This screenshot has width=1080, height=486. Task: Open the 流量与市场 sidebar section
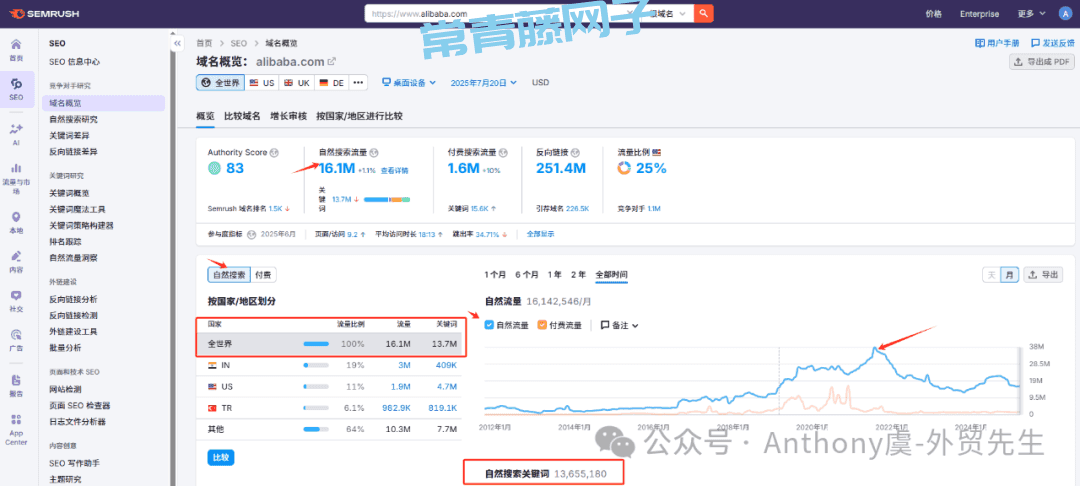(16, 178)
